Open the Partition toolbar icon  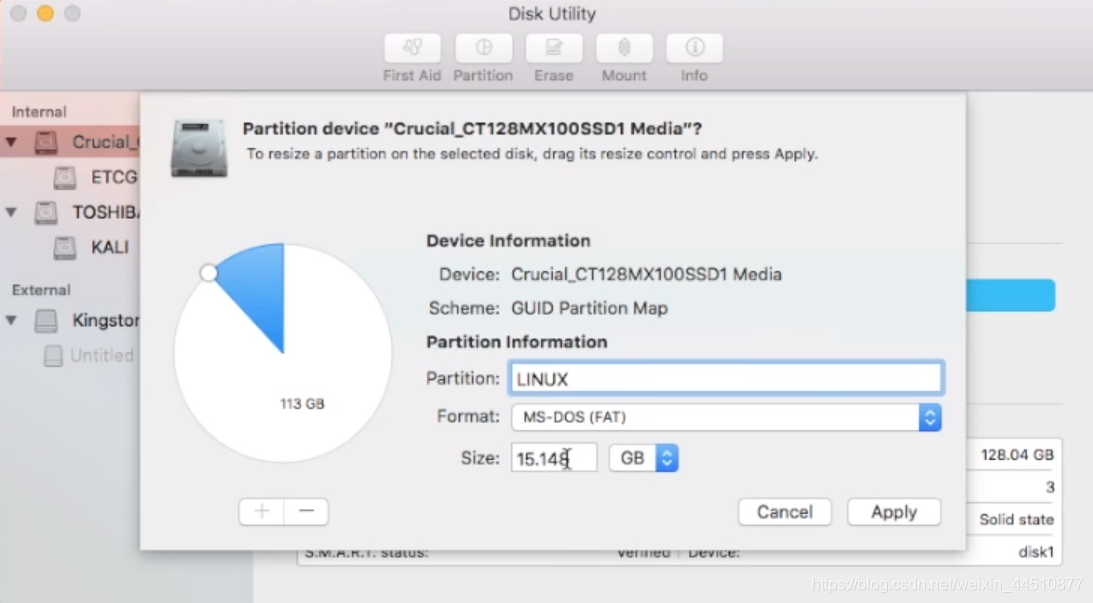(483, 49)
